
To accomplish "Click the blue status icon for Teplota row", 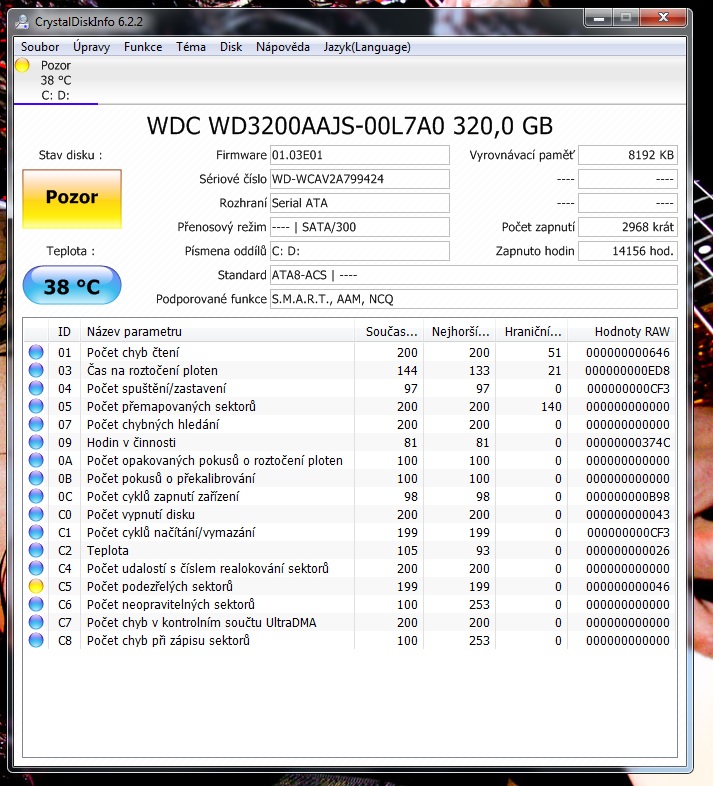I will coord(37,551).
